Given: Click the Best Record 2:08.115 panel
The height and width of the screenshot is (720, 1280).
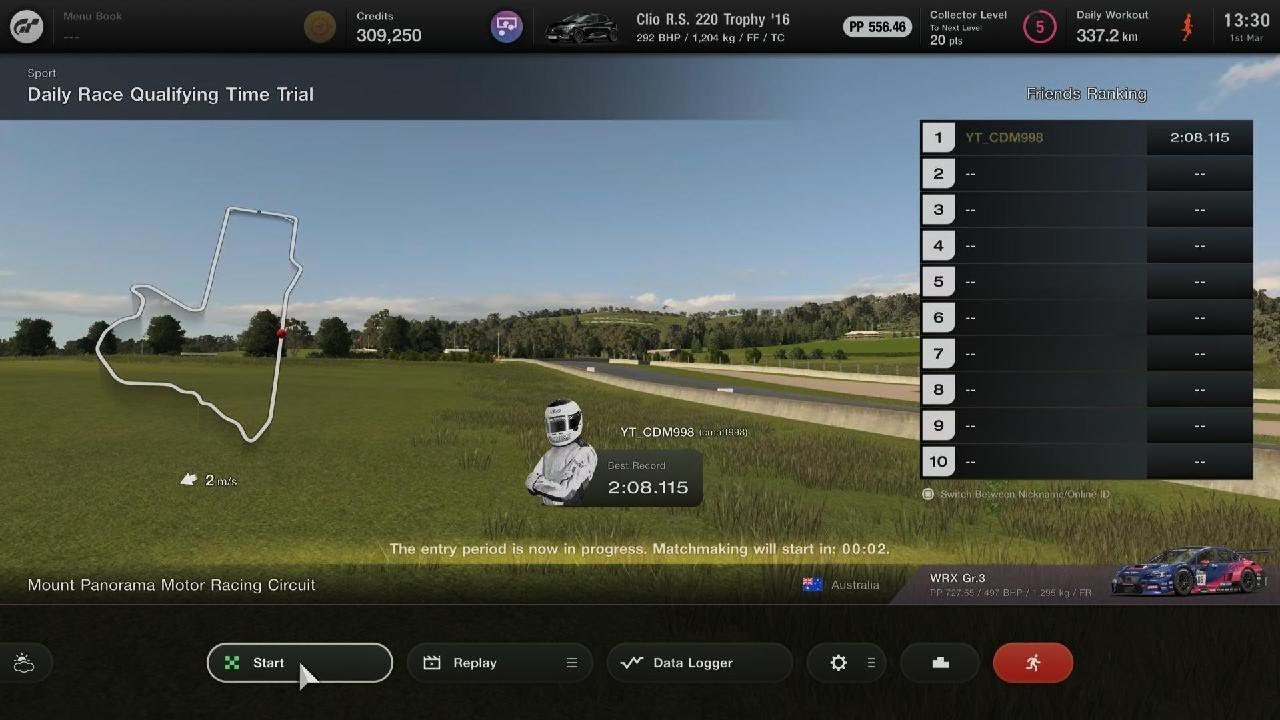Looking at the screenshot, I should (650, 478).
